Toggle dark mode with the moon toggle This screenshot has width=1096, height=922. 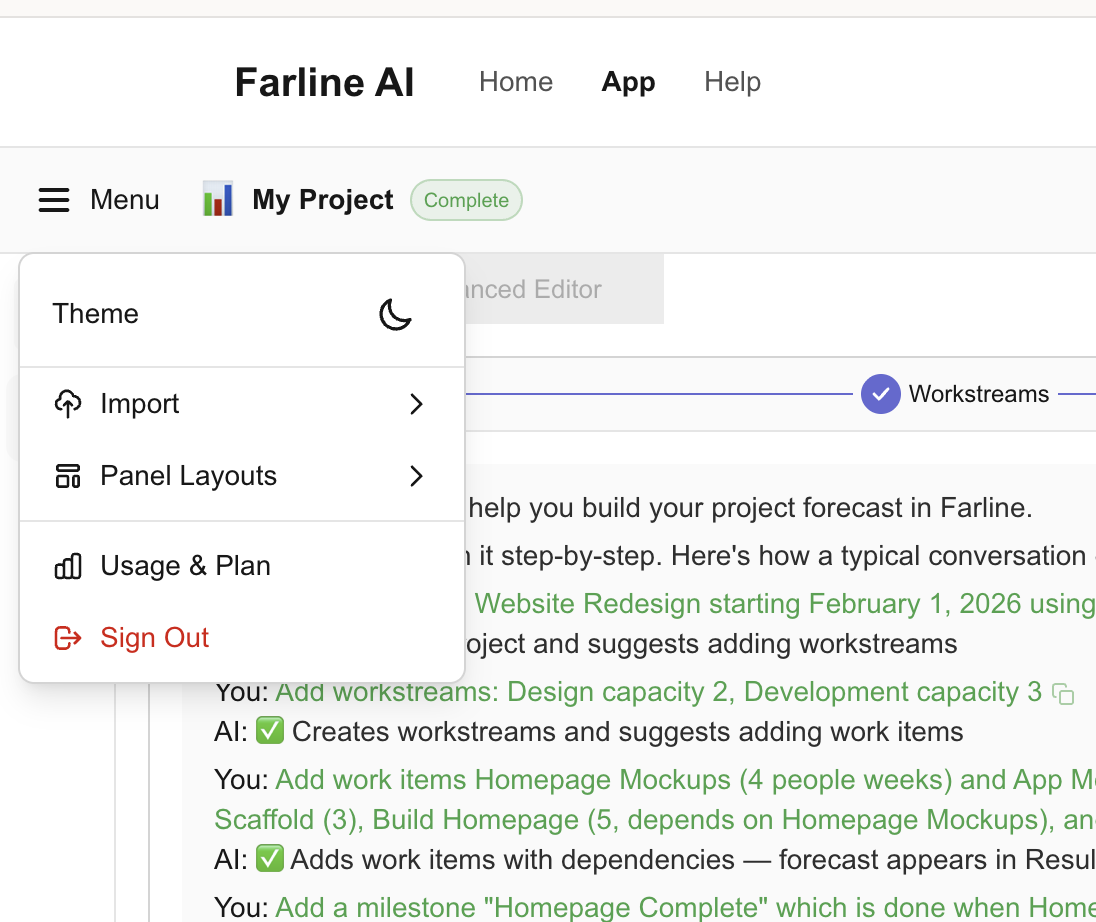396,314
